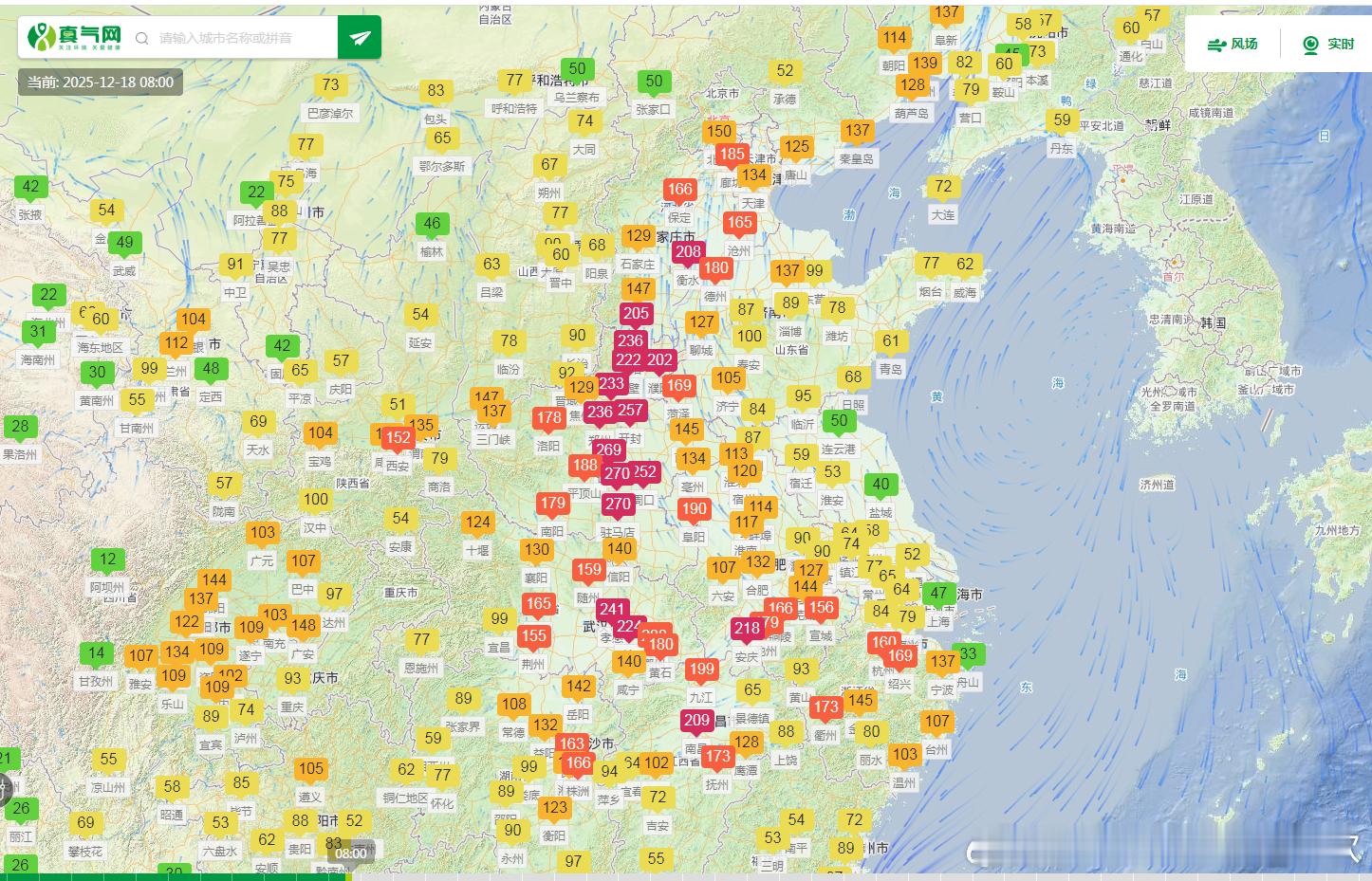Image resolution: width=1372 pixels, height=881 pixels.
Task: Open the 107 AQI marker above 台州
Action: point(936,723)
